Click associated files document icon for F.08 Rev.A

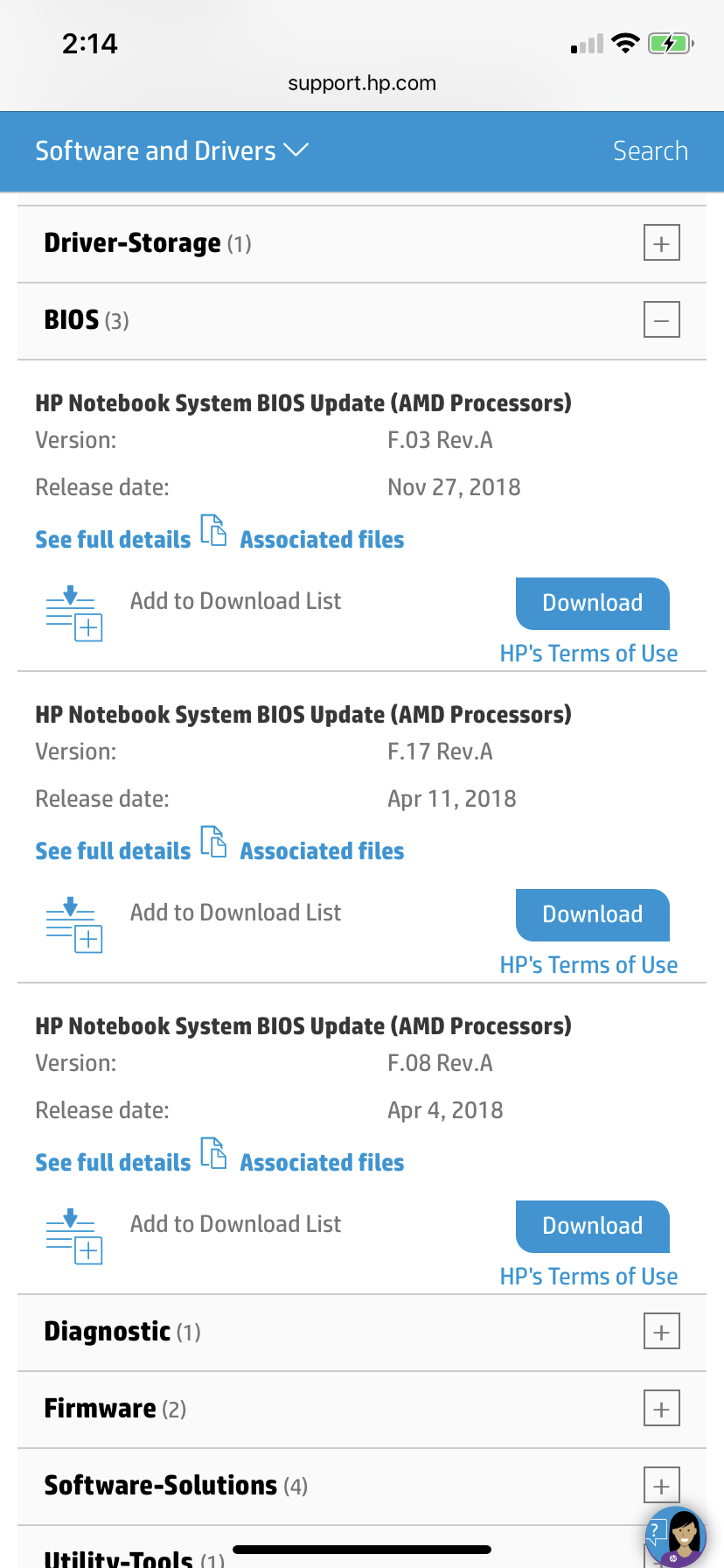[x=213, y=1153]
